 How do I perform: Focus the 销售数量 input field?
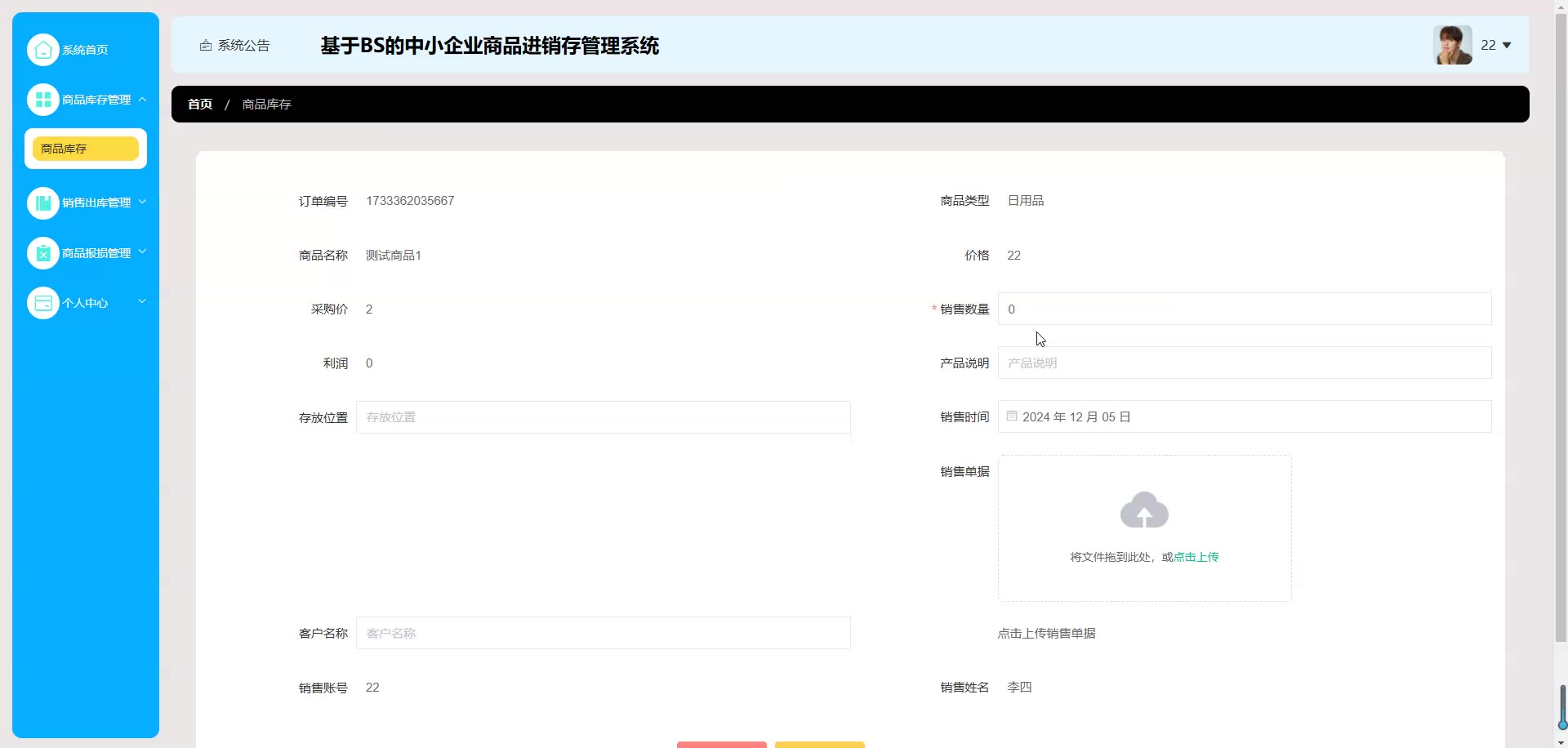point(1245,309)
